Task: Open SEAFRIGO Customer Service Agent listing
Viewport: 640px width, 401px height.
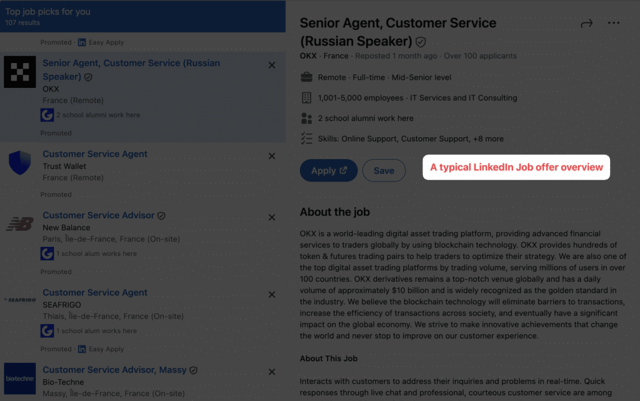Action: (95, 292)
